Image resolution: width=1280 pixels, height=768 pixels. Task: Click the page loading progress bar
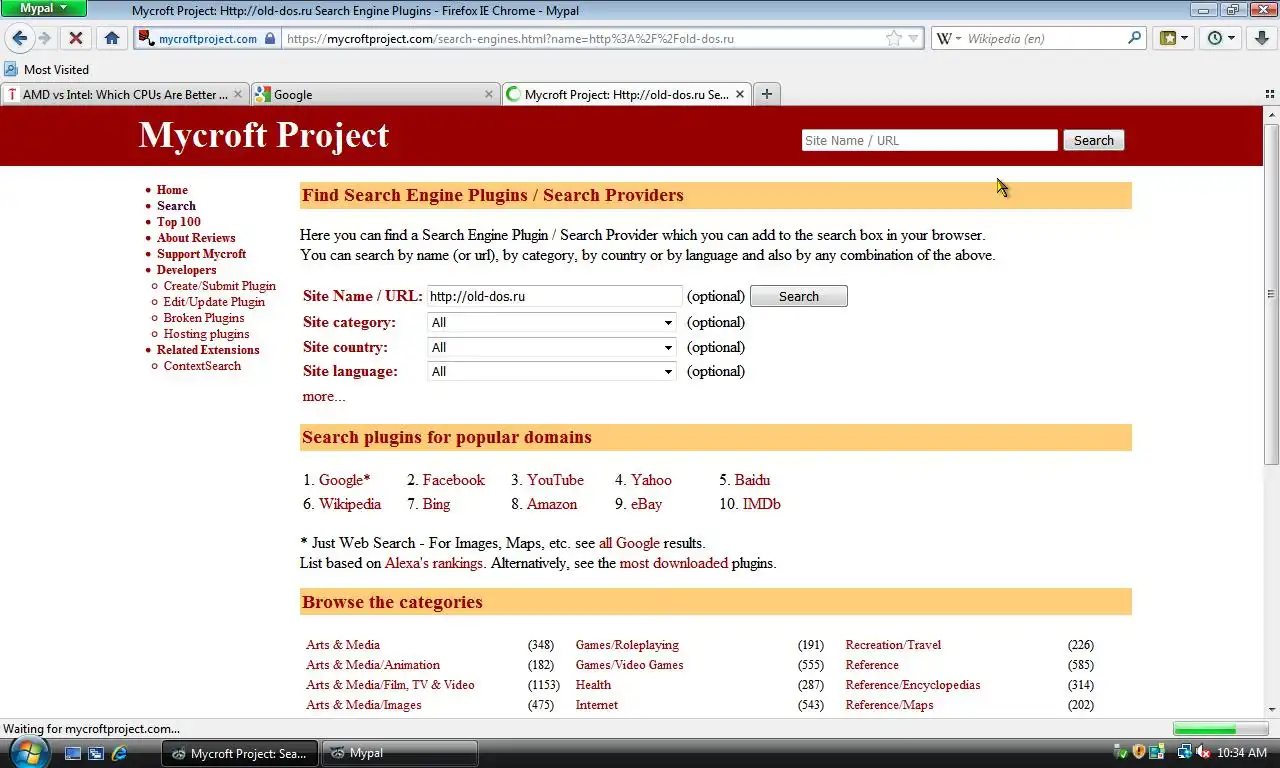click(1220, 729)
